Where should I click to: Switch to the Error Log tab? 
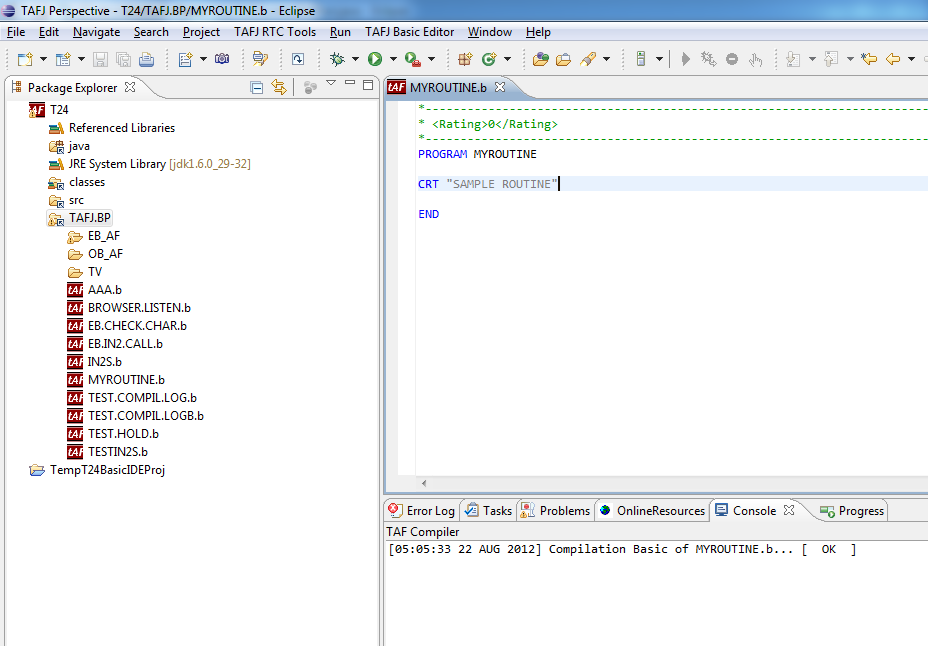[430, 510]
